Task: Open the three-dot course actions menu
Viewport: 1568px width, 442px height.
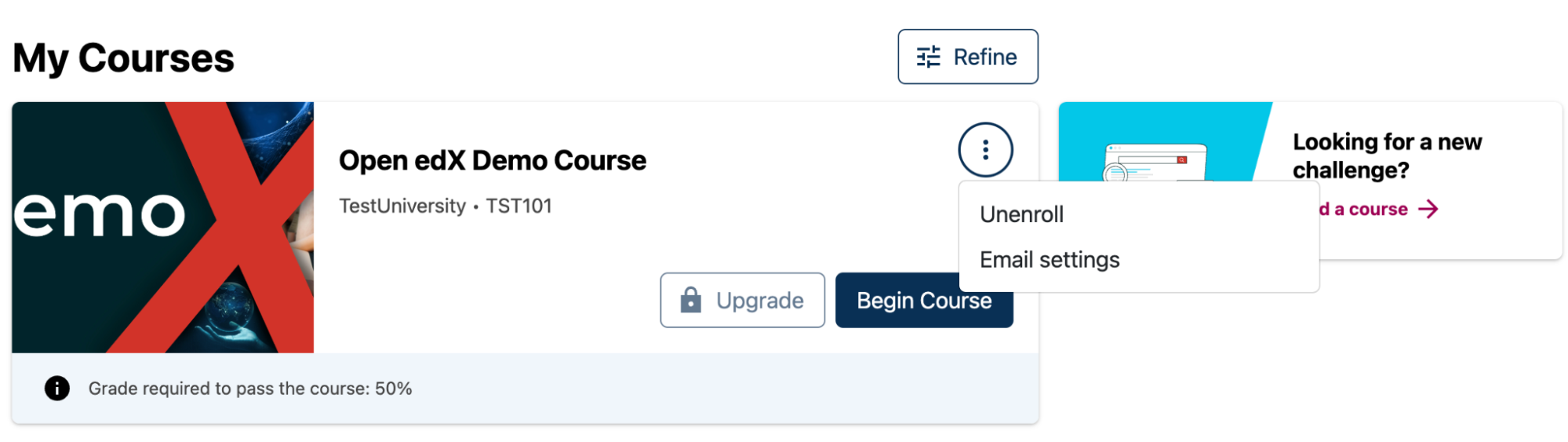Action: click(x=985, y=150)
